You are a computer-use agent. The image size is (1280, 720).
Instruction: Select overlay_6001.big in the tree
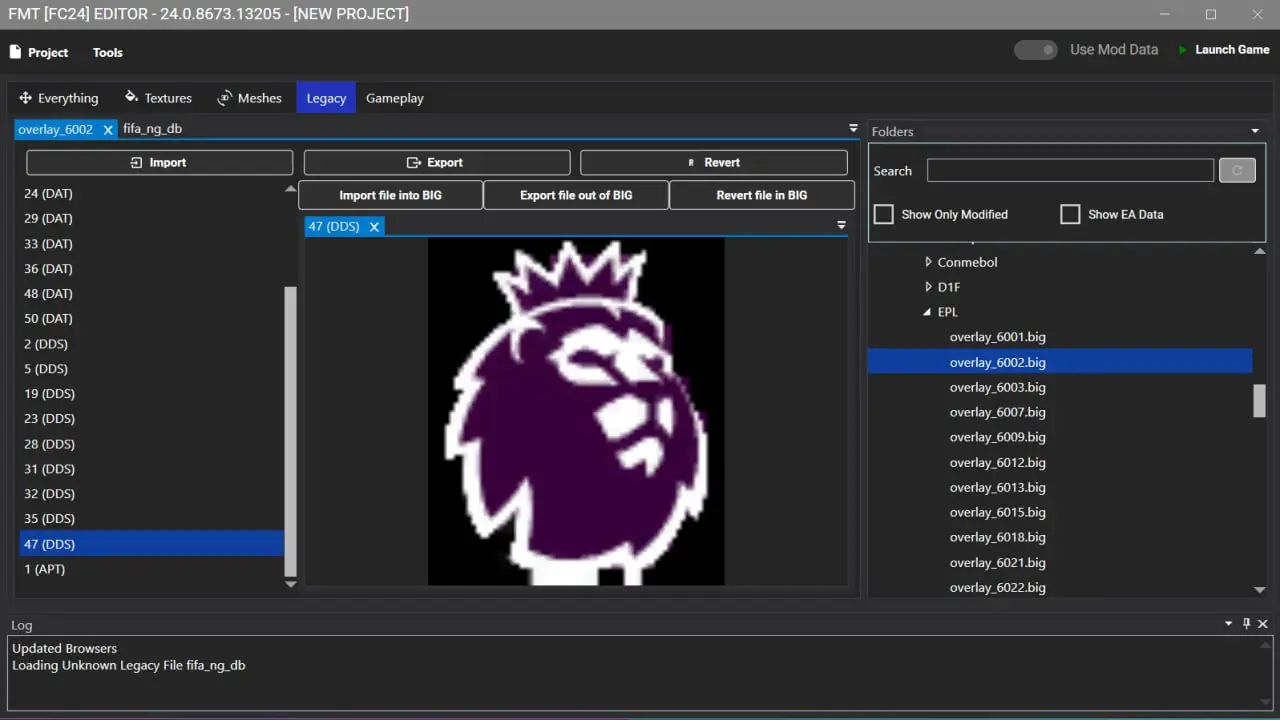[998, 337]
